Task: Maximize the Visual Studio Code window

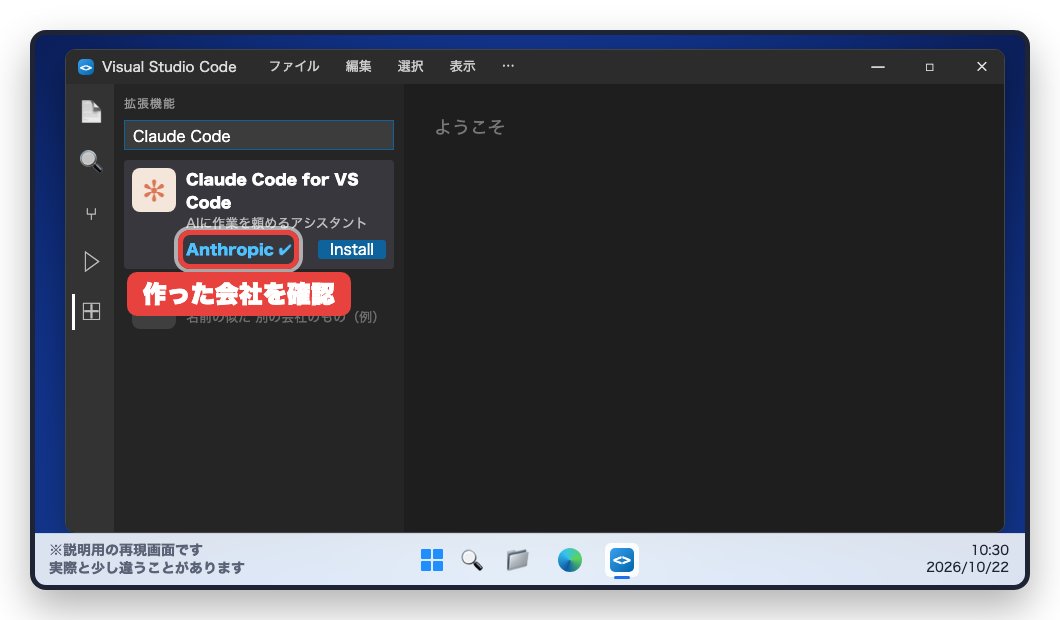Action: (x=930, y=67)
